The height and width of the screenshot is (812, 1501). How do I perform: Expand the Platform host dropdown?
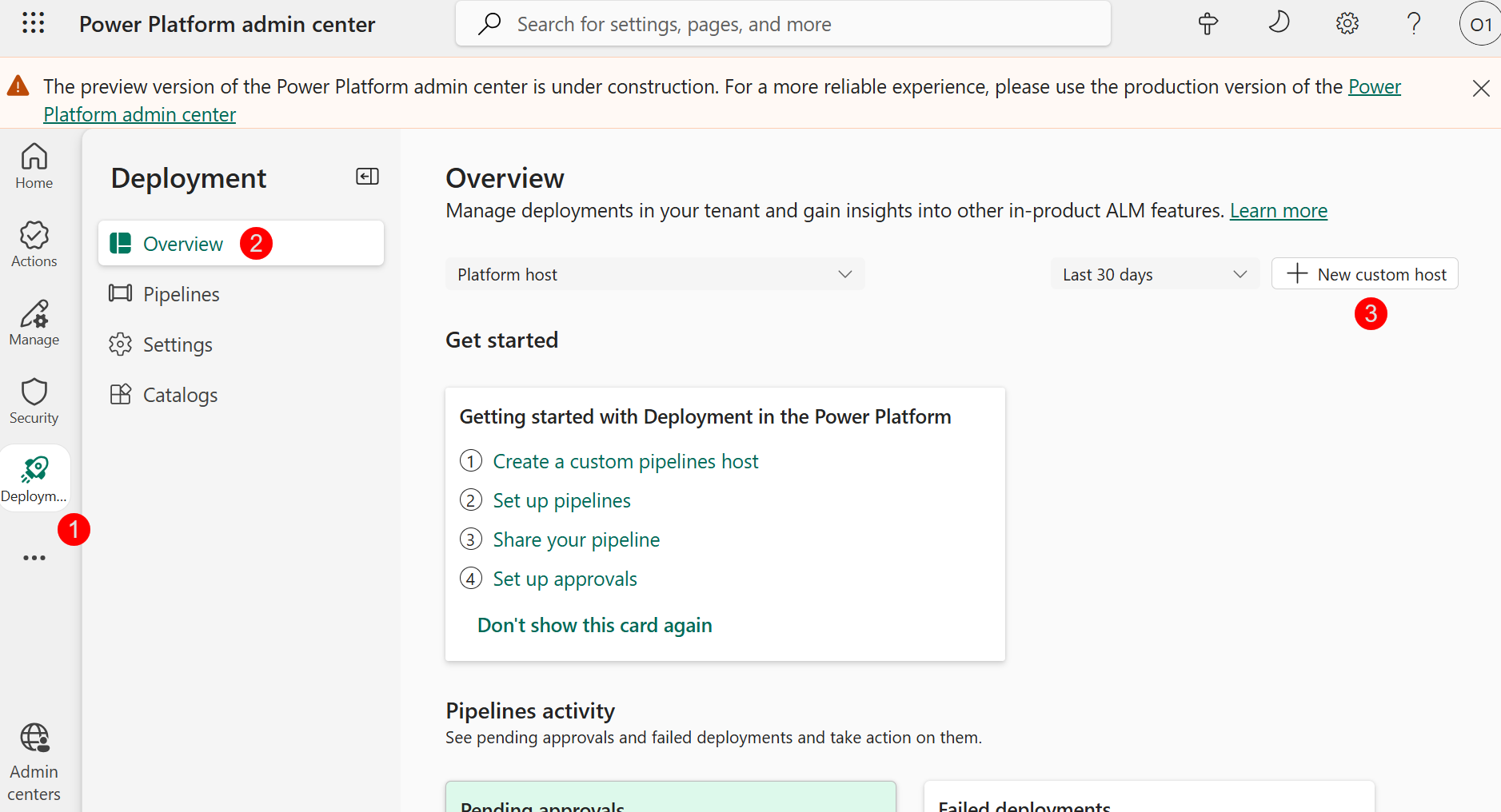[x=654, y=274]
